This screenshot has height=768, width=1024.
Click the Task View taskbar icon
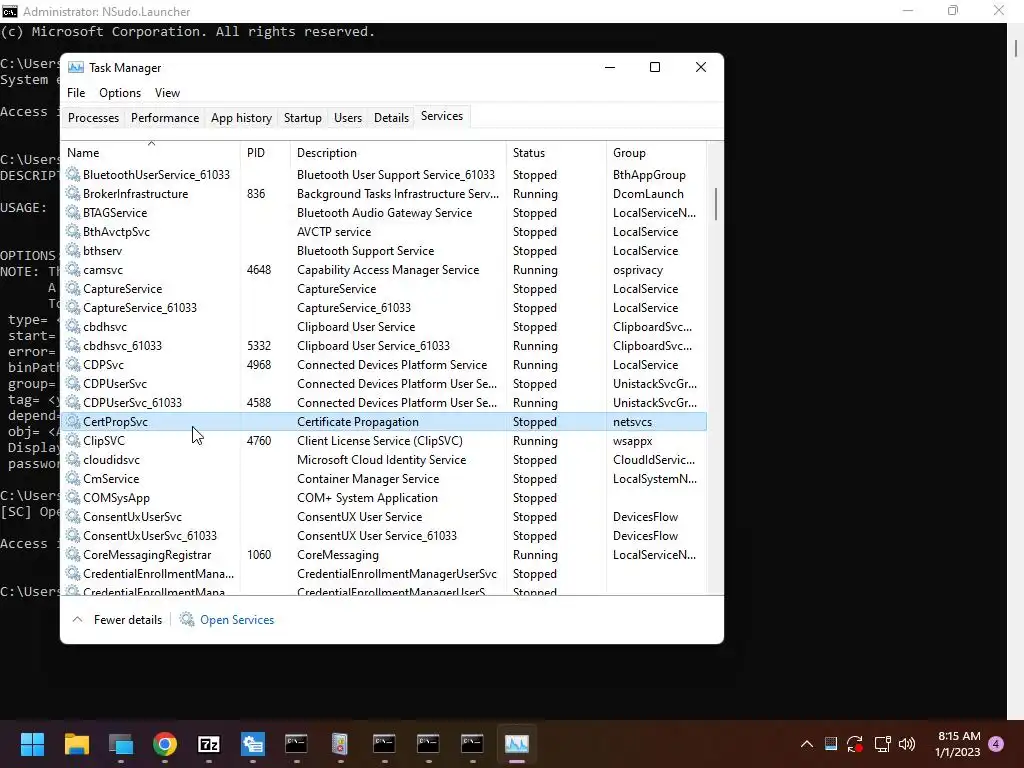click(x=121, y=744)
